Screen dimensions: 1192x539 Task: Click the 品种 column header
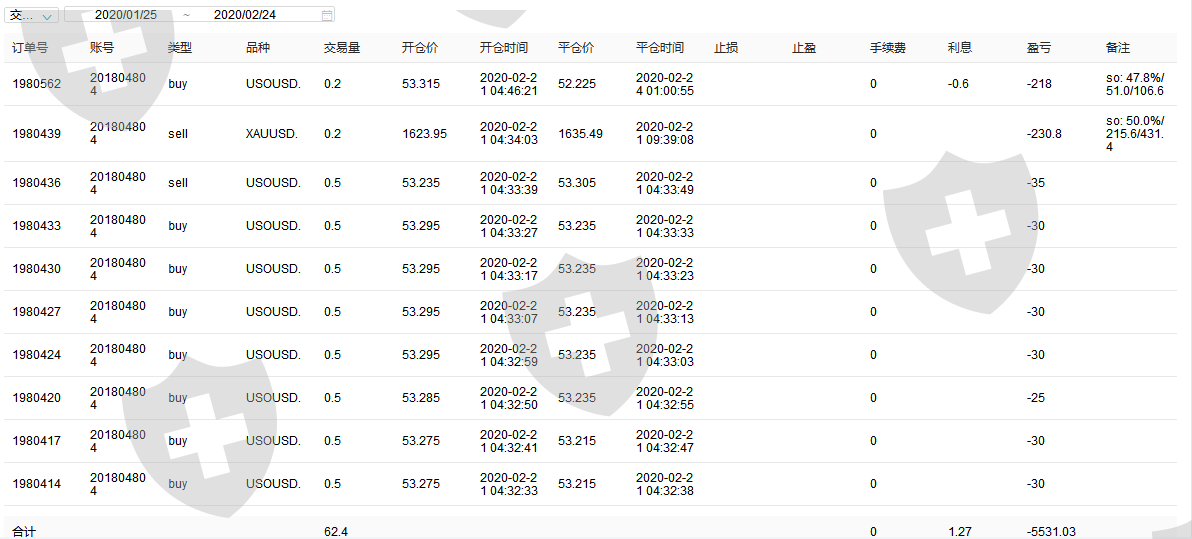258,48
